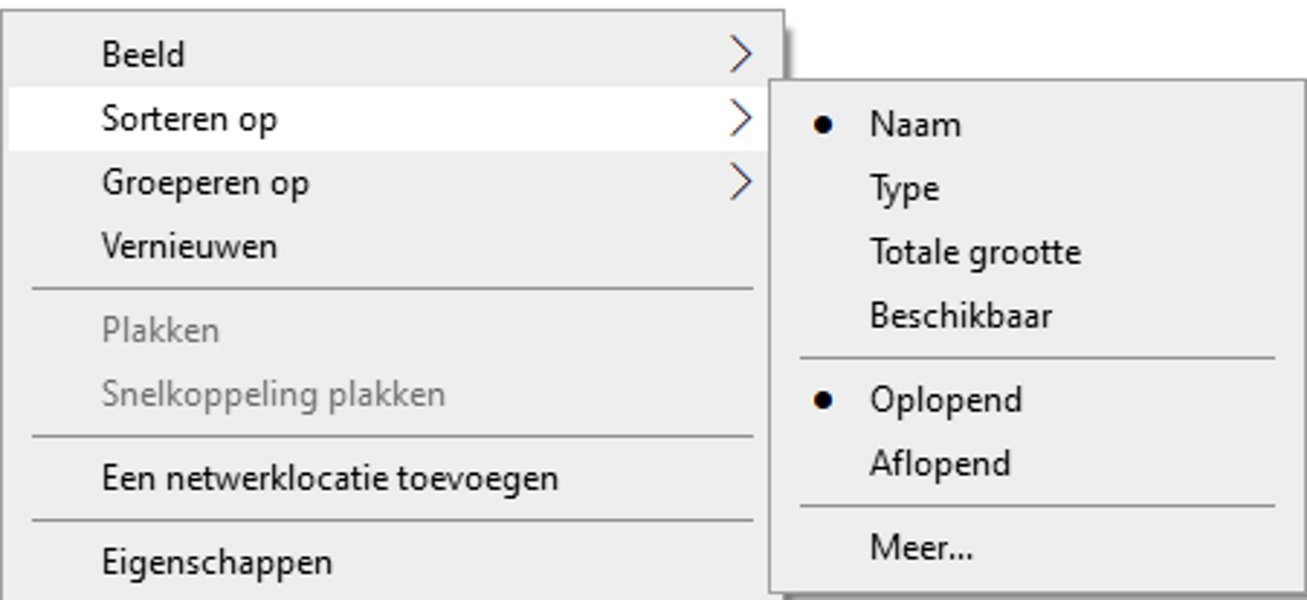1307x600 pixels.
Task: Switch sort order to Aflopend
Action: tap(940, 464)
